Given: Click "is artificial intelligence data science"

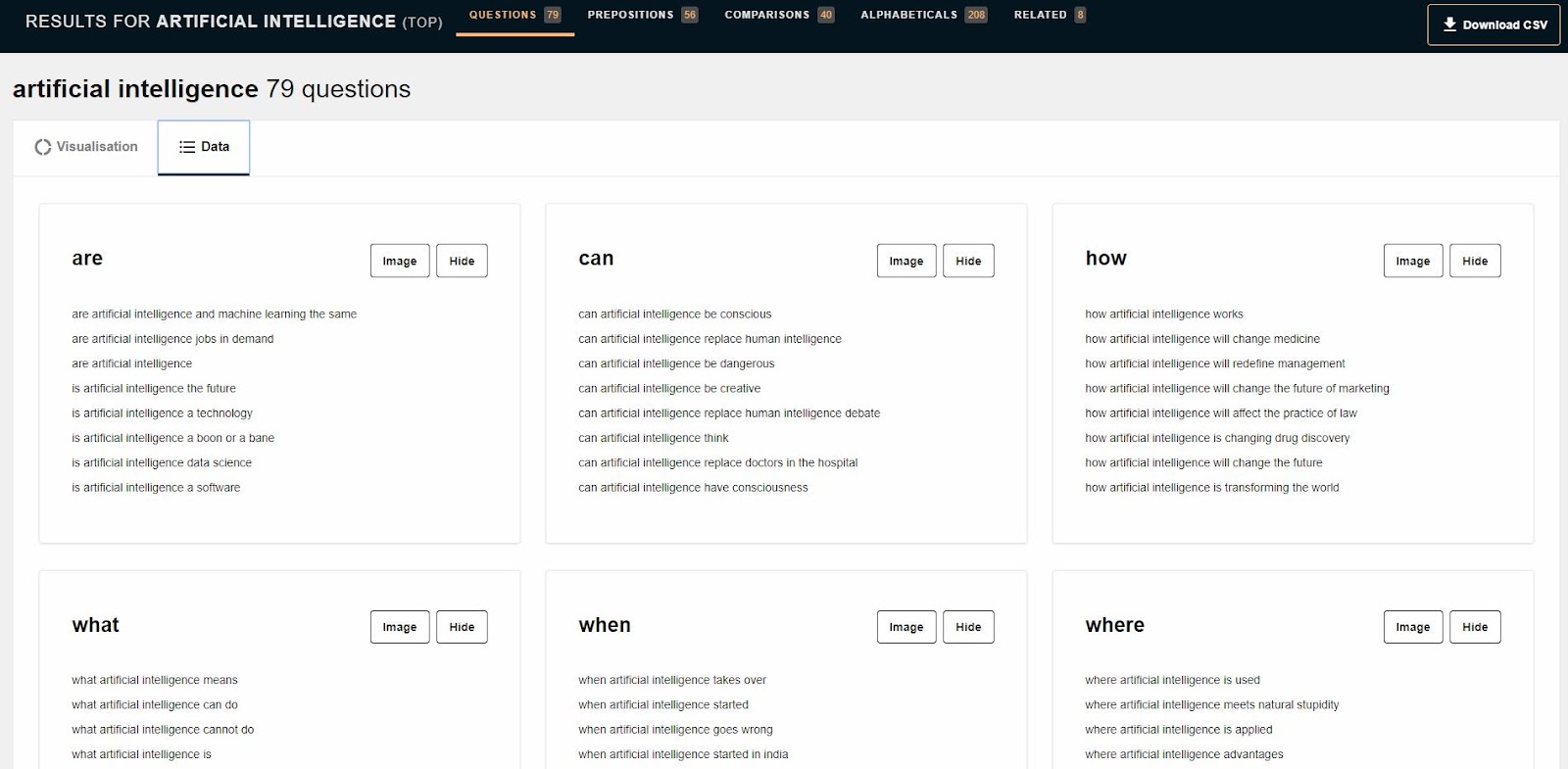Looking at the screenshot, I should pyautogui.click(x=162, y=463).
